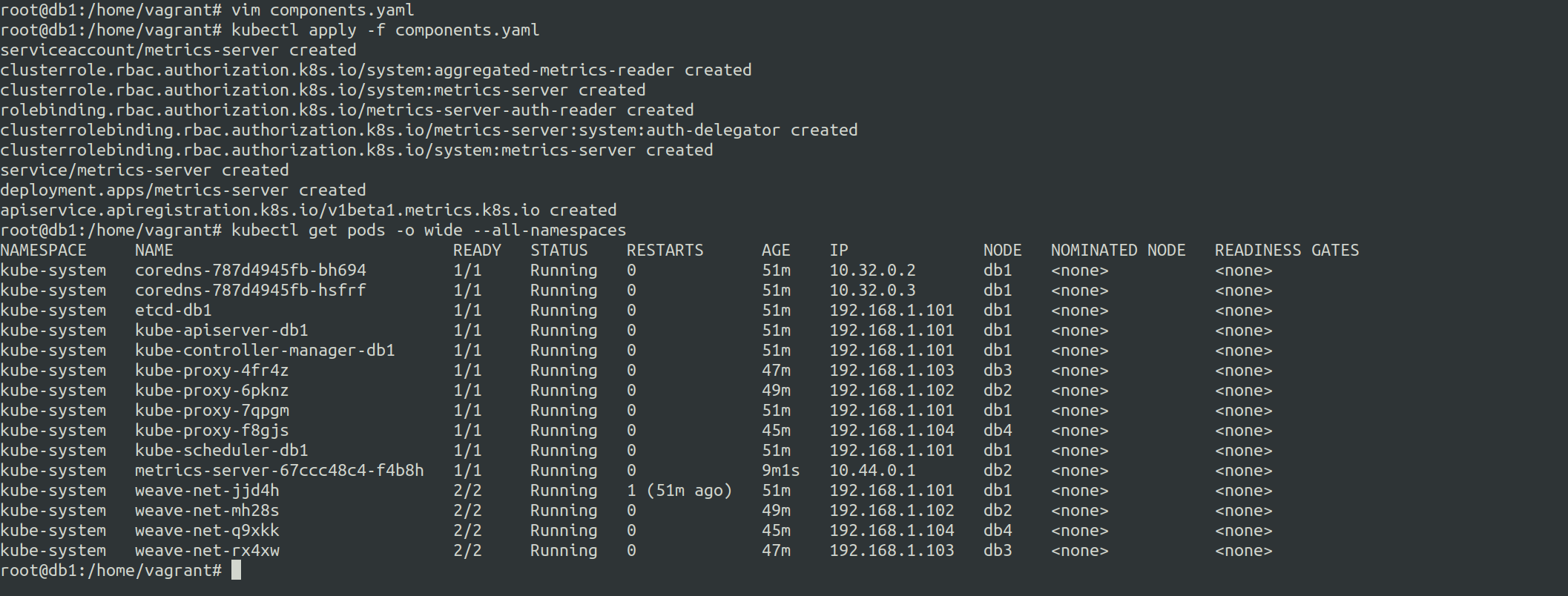Click the IP address 10.44.0.1
The width and height of the screenshot is (1568, 596).
pyautogui.click(x=872, y=470)
